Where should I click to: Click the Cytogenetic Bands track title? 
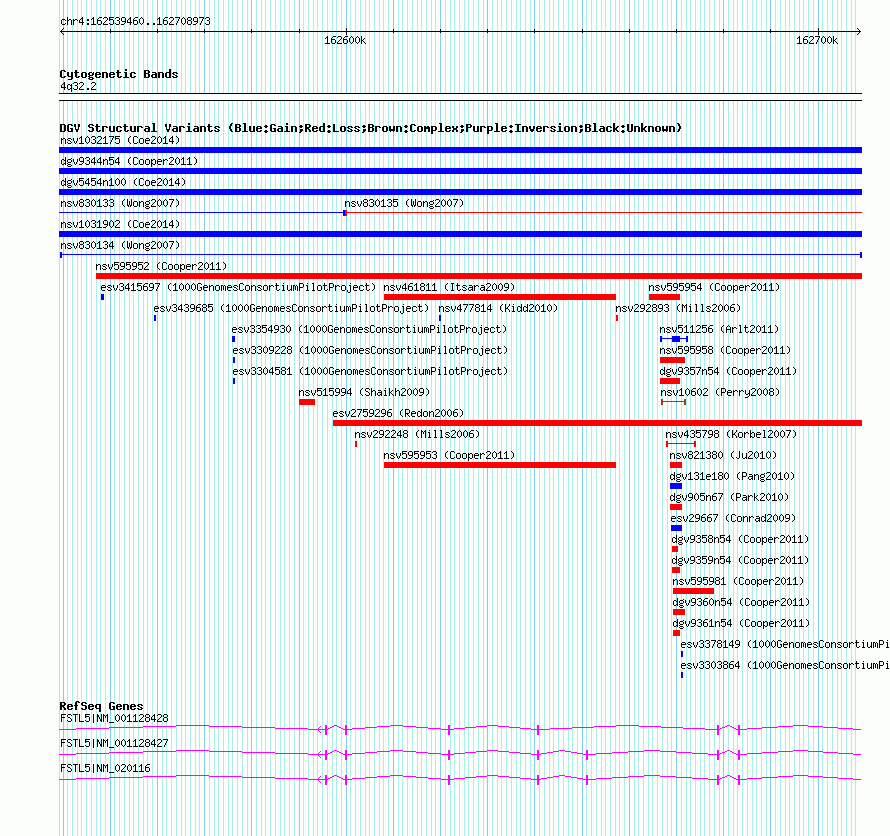(119, 74)
